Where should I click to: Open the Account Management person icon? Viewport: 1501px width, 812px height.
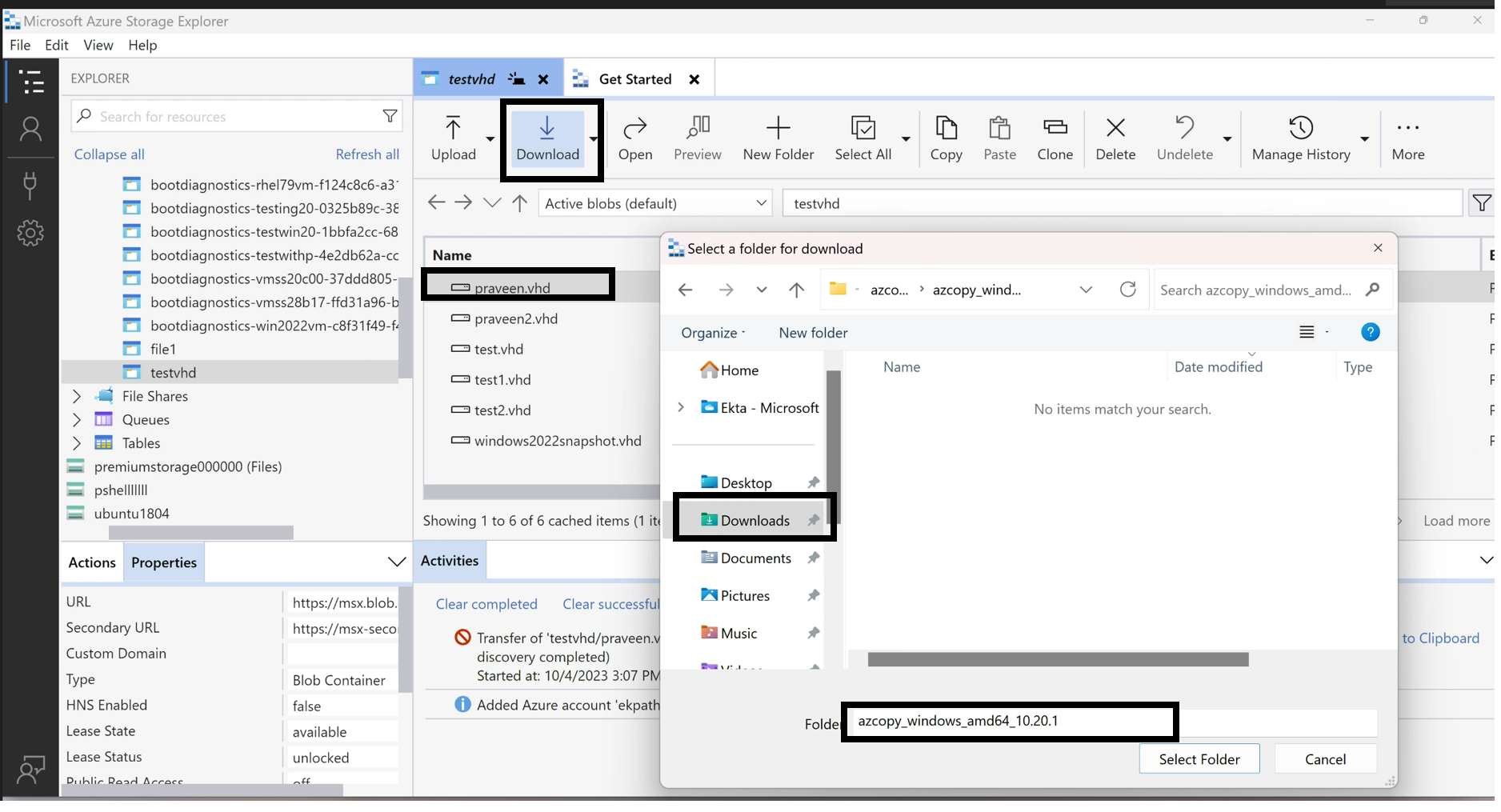point(30,130)
